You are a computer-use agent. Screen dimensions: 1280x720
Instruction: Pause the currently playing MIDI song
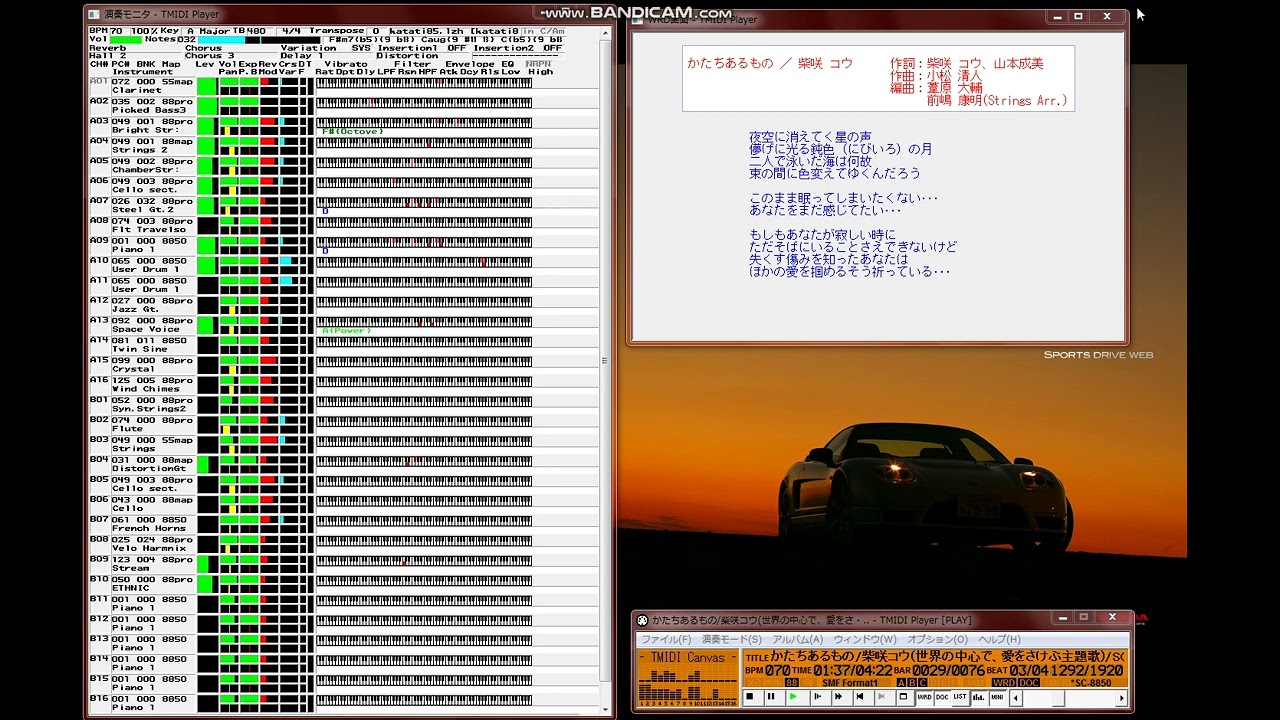coord(771,697)
